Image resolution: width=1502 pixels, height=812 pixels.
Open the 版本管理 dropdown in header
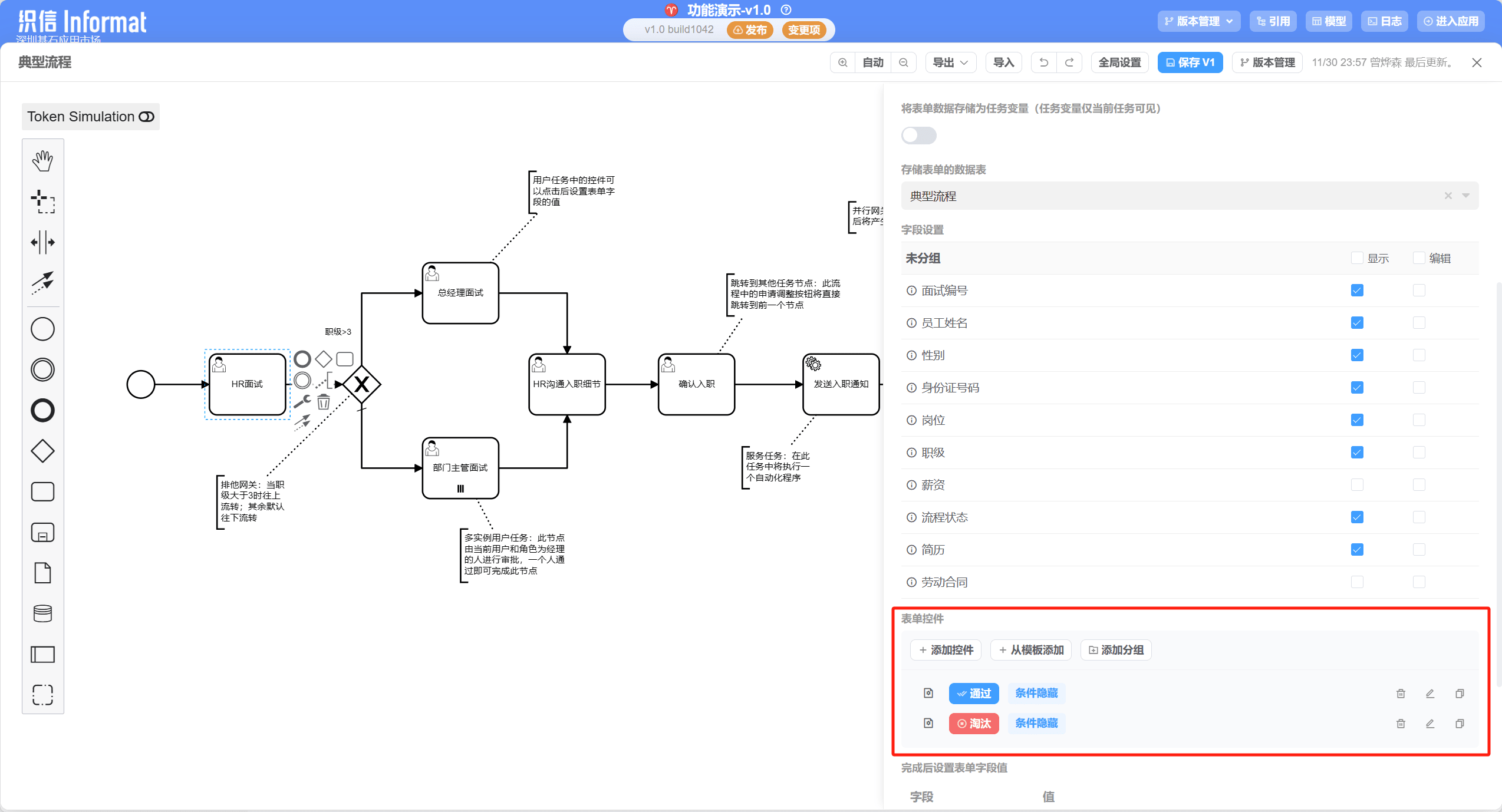(1198, 21)
